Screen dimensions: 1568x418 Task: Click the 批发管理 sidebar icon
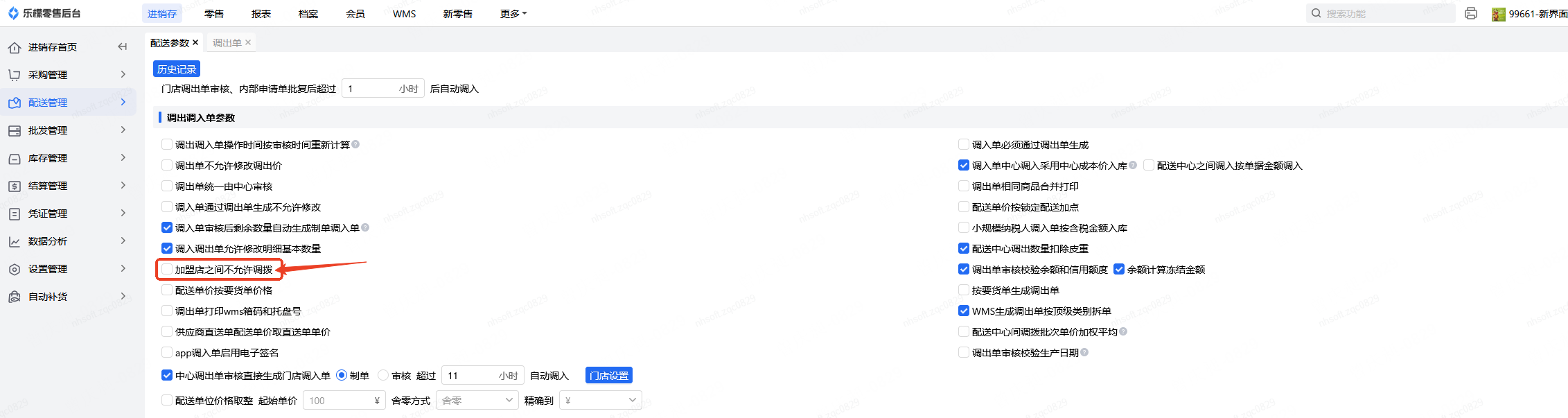pyautogui.click(x=14, y=130)
